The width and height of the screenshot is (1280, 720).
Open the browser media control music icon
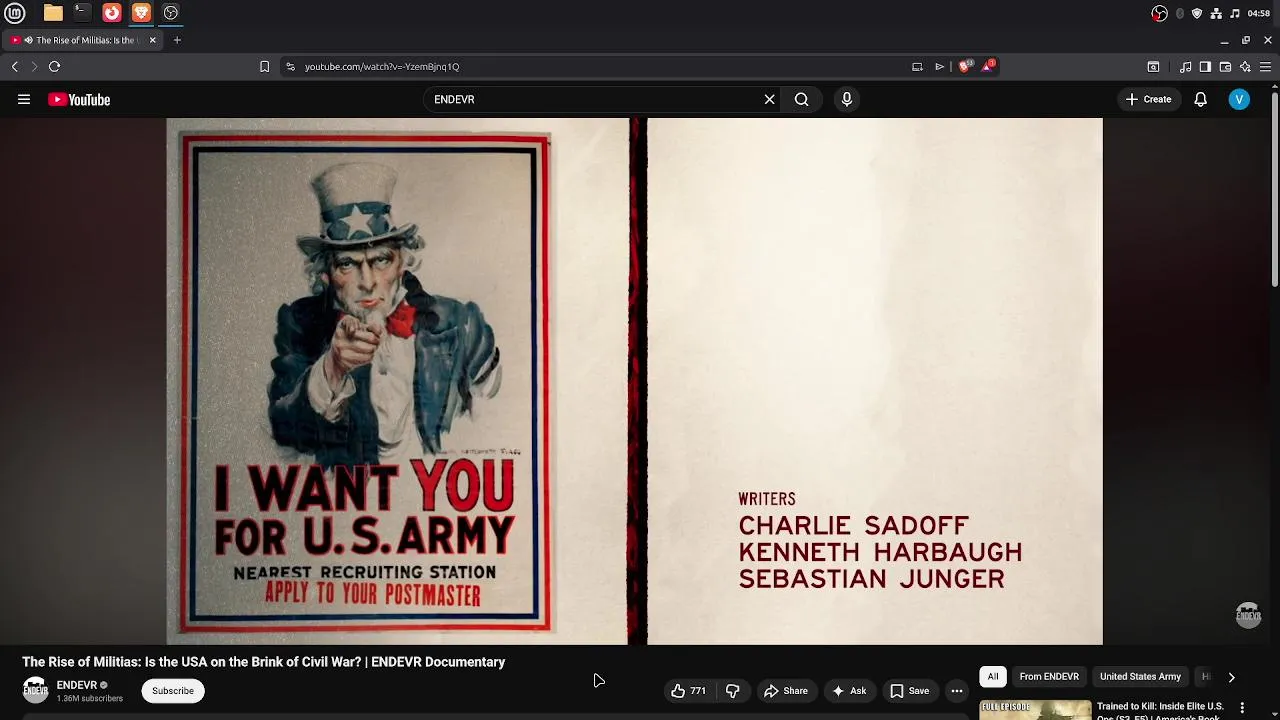(x=1185, y=67)
